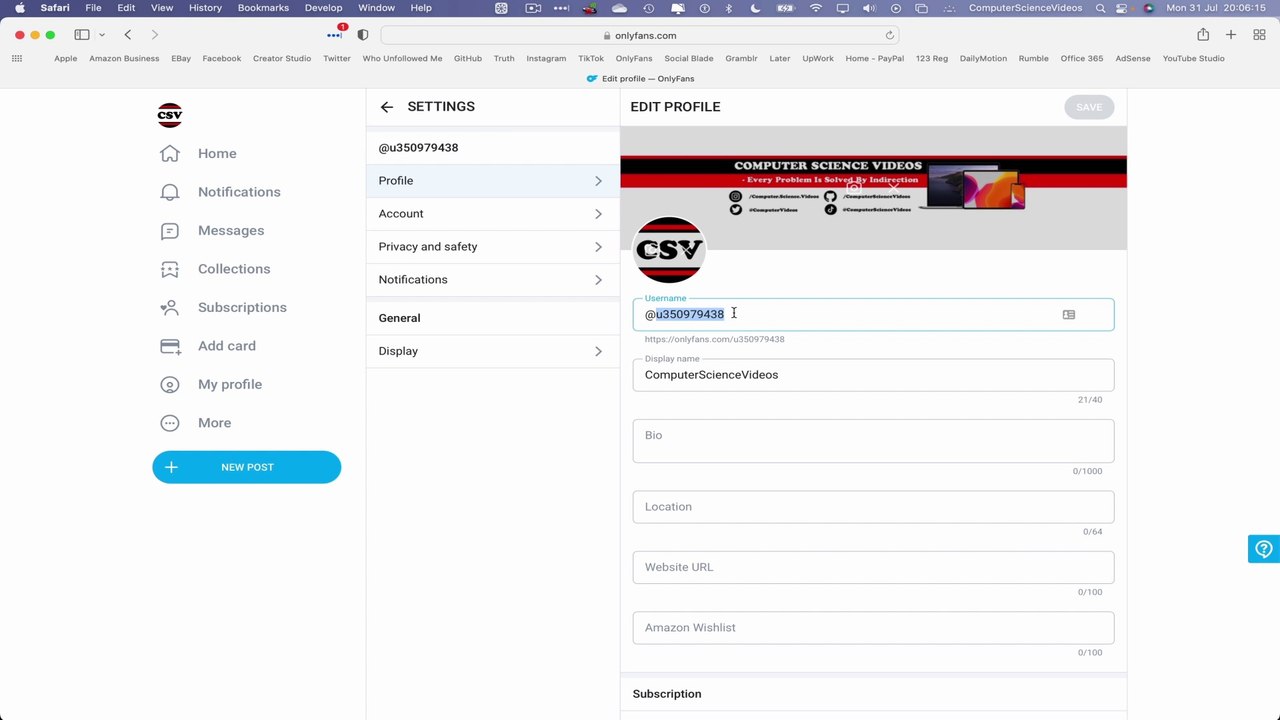Click into the Location field
The height and width of the screenshot is (720, 1280).
click(x=873, y=507)
